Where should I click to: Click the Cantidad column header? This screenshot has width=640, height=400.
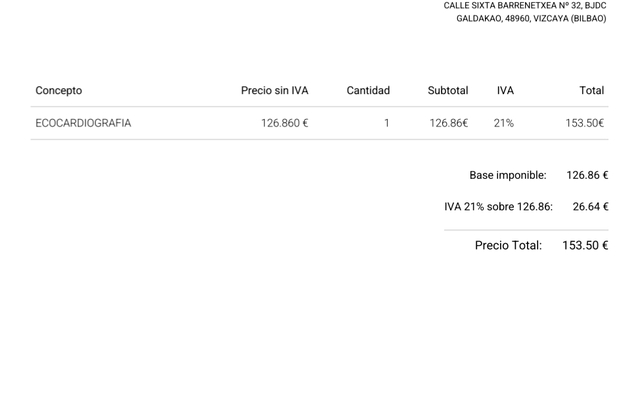(368, 91)
